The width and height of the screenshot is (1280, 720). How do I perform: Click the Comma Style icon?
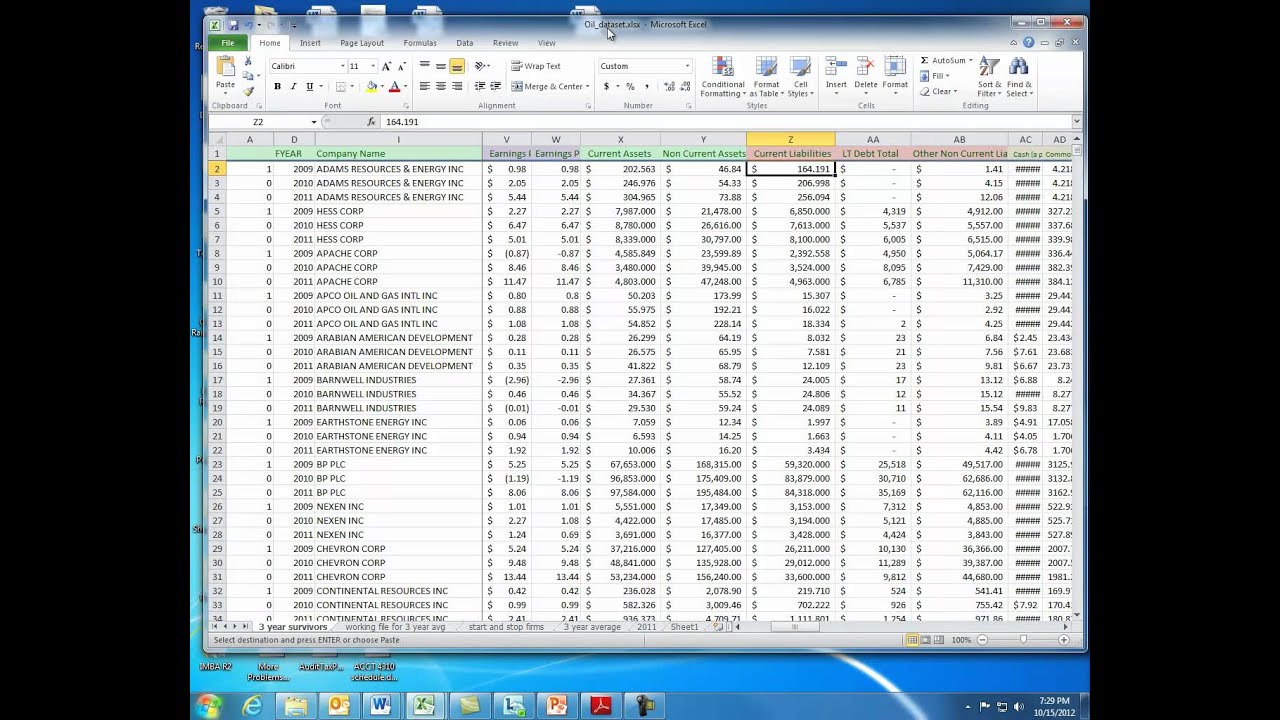click(646, 87)
